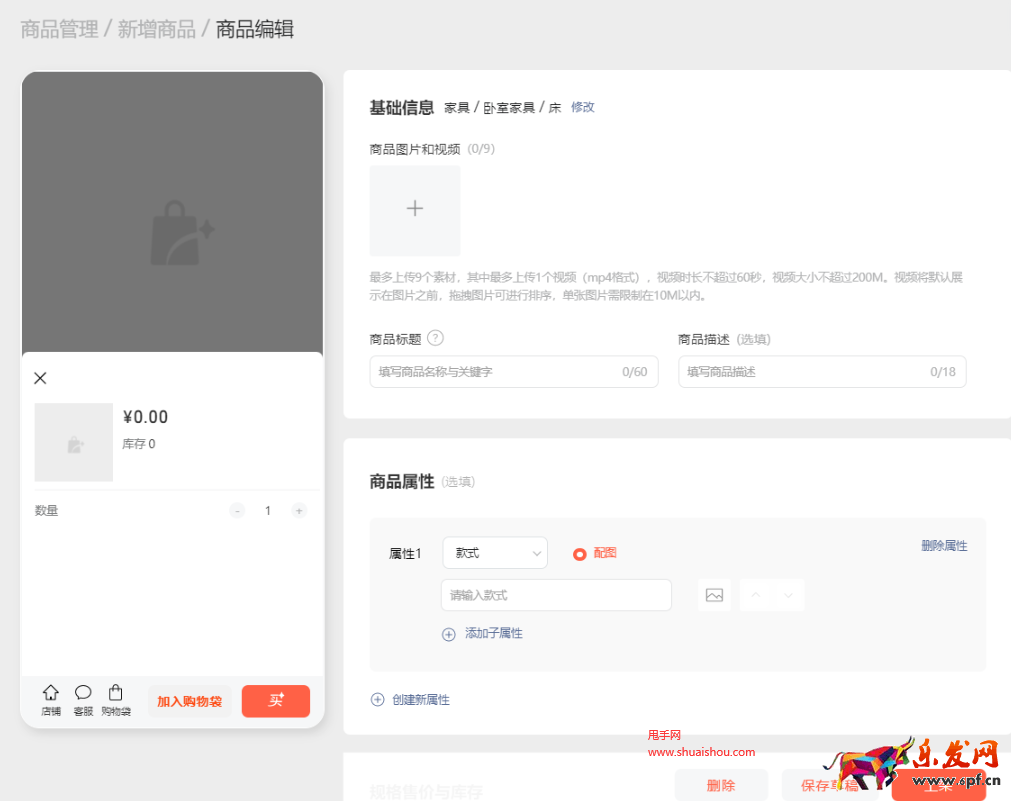The height and width of the screenshot is (801, 1011).
Task: Click the 填写商品名称与关键字 title input field
Action: (513, 371)
